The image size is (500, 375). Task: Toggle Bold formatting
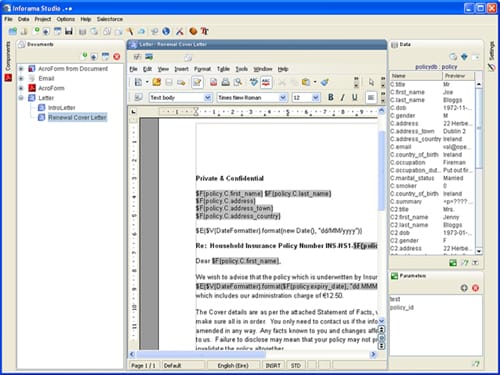(x=331, y=97)
